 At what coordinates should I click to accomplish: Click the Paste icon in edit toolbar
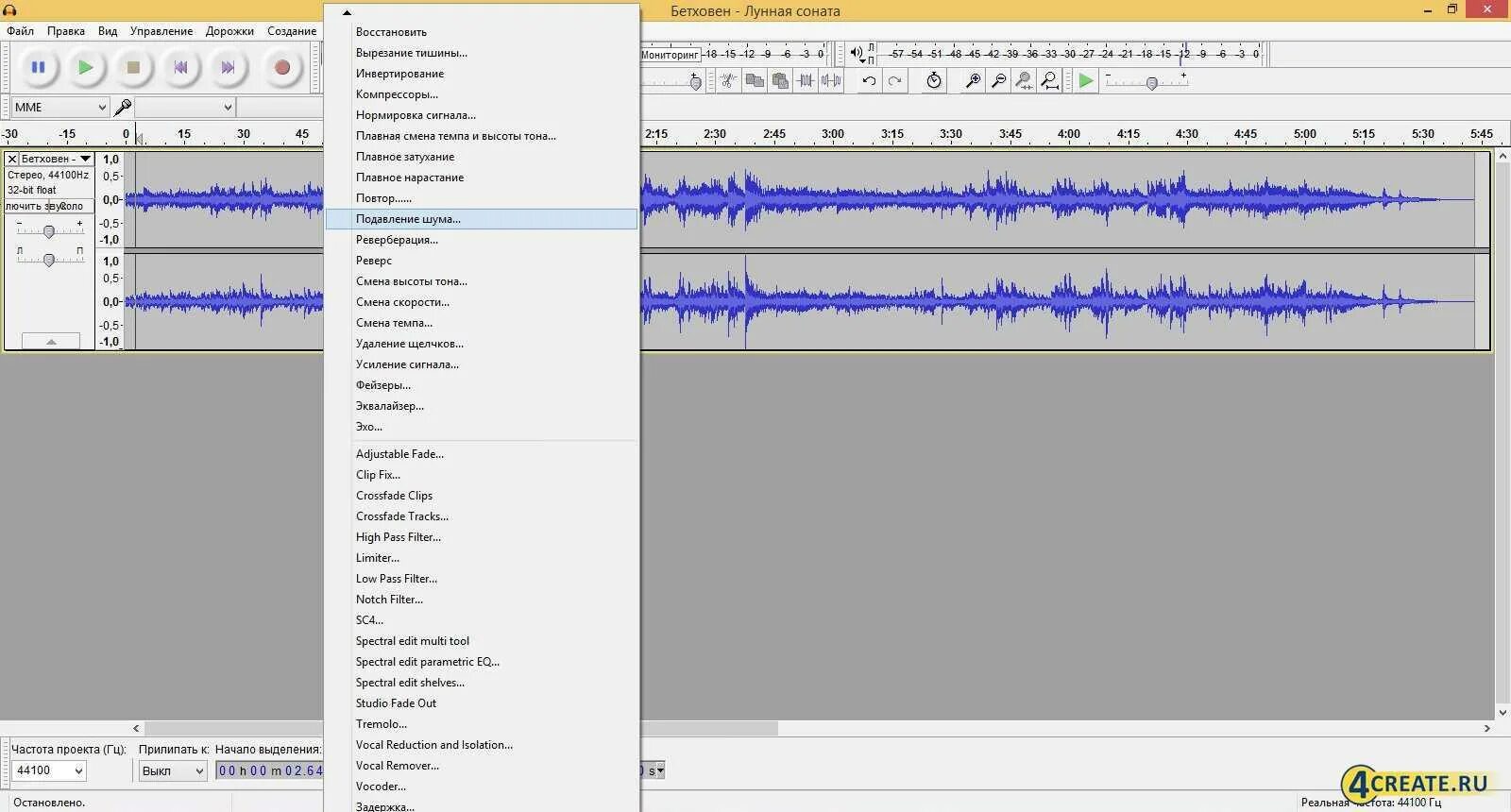pos(780,81)
